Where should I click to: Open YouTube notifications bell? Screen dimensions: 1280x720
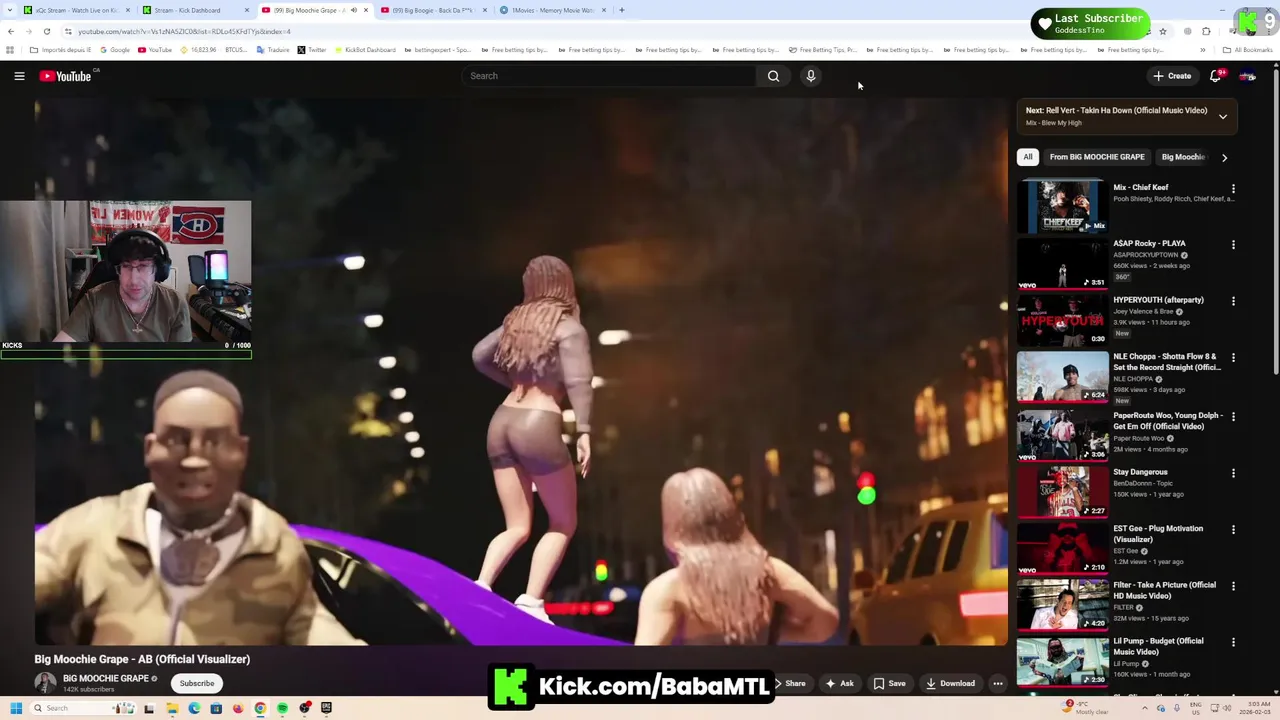click(x=1216, y=76)
